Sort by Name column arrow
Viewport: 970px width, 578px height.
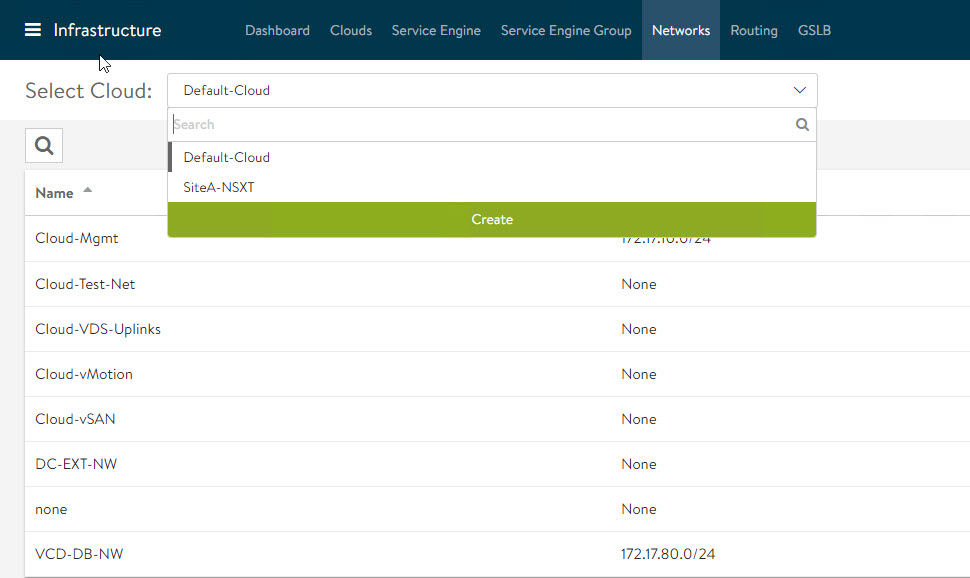tap(88, 191)
